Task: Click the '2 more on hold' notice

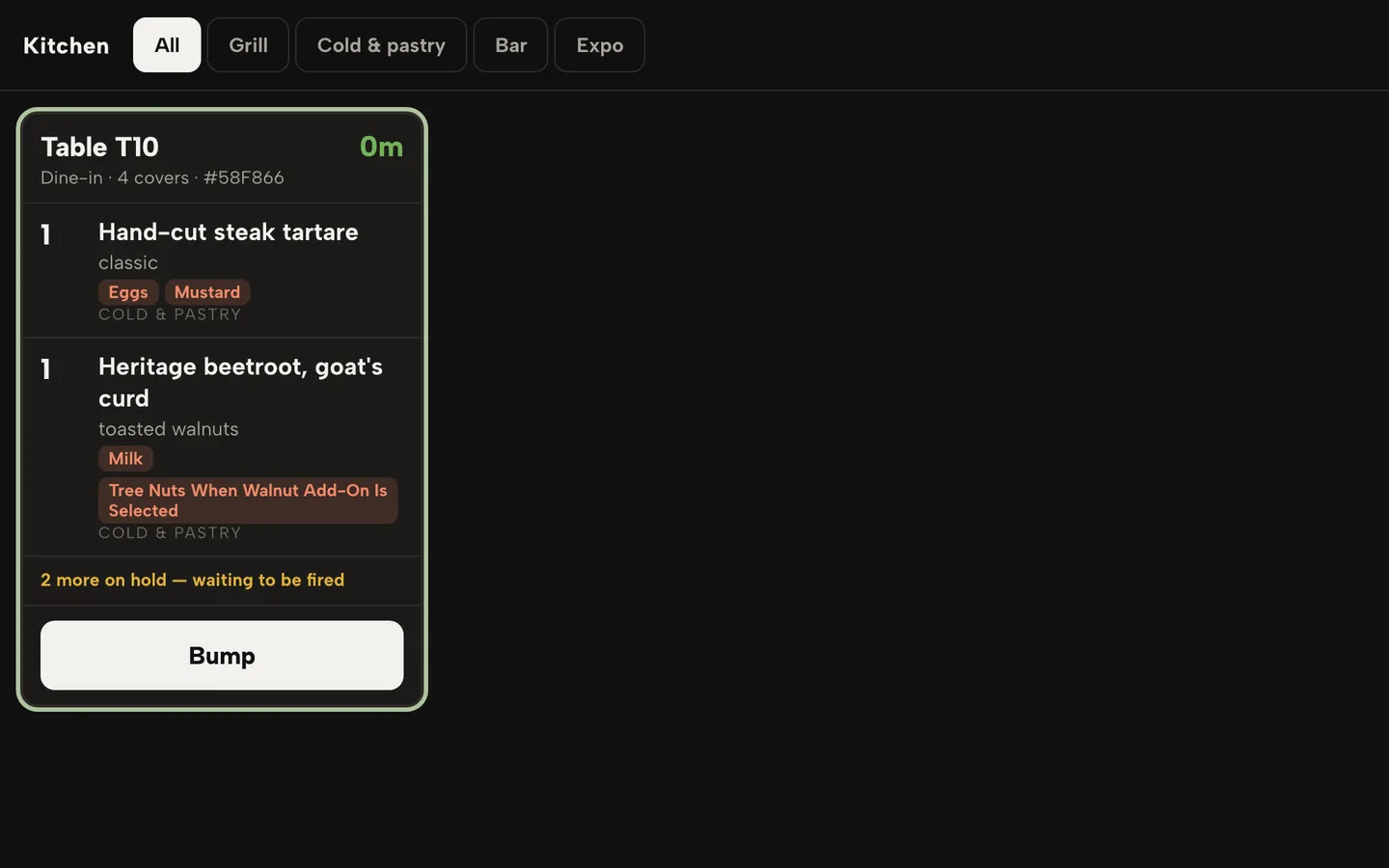Action: [193, 580]
